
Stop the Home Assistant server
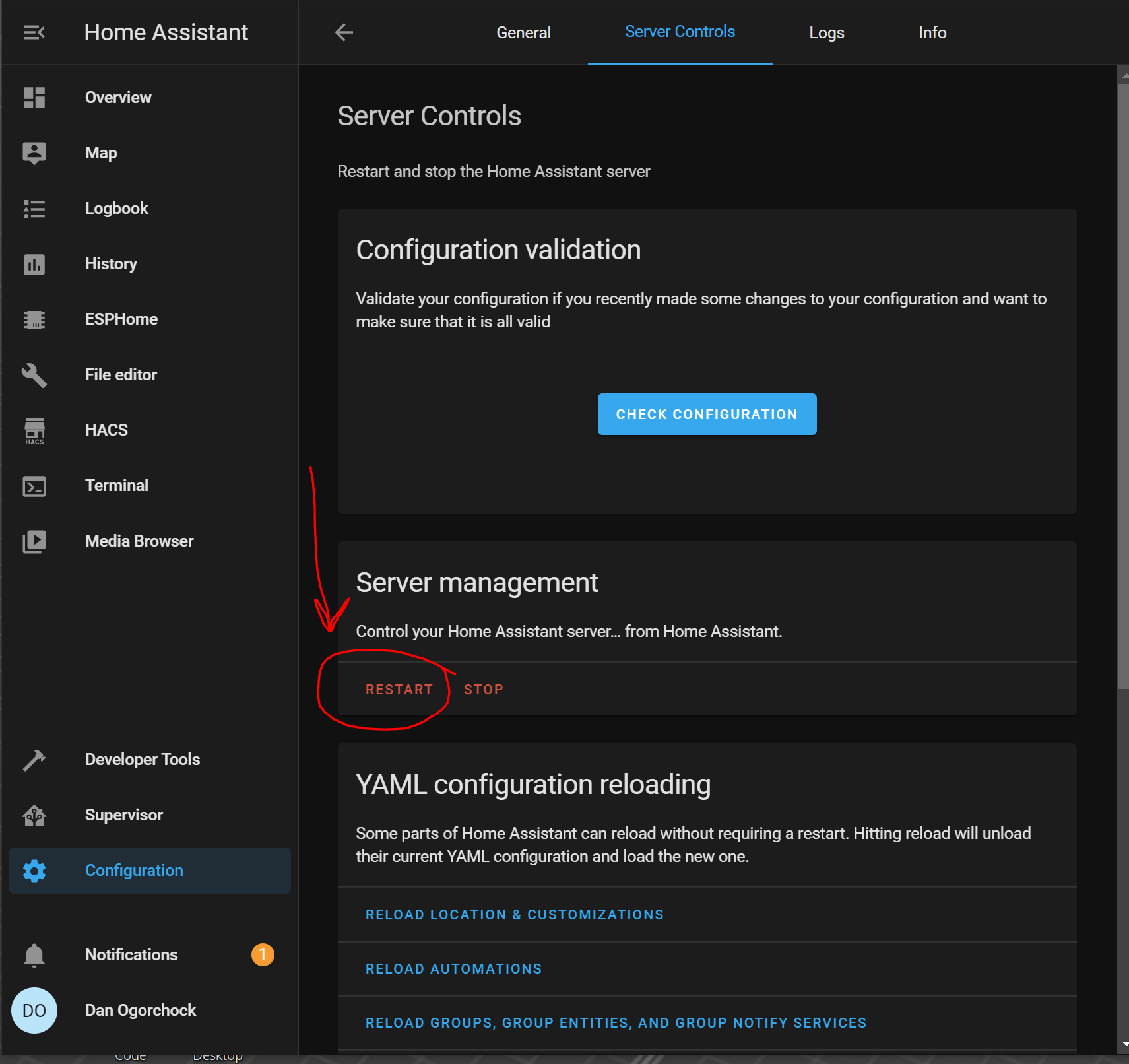(x=483, y=690)
